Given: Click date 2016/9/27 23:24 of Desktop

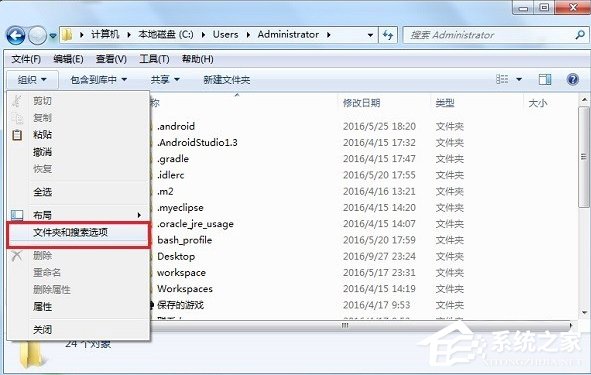Looking at the screenshot, I should point(379,256).
